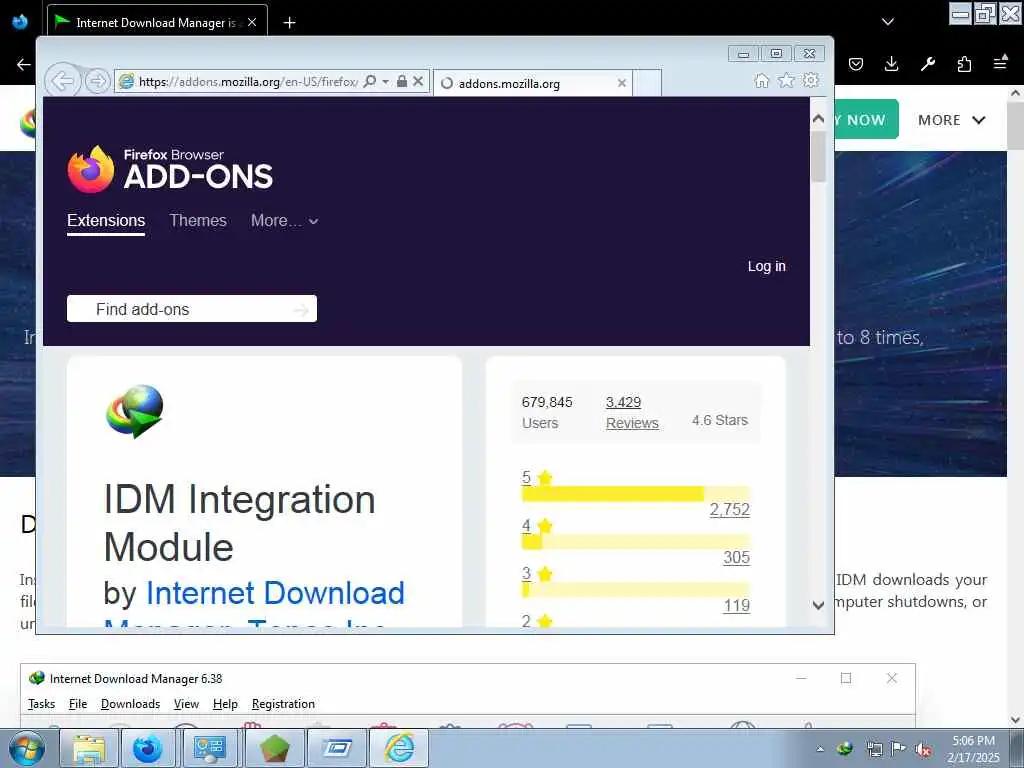
Task: Submit search with the arrow button
Action: pyautogui.click(x=301, y=310)
